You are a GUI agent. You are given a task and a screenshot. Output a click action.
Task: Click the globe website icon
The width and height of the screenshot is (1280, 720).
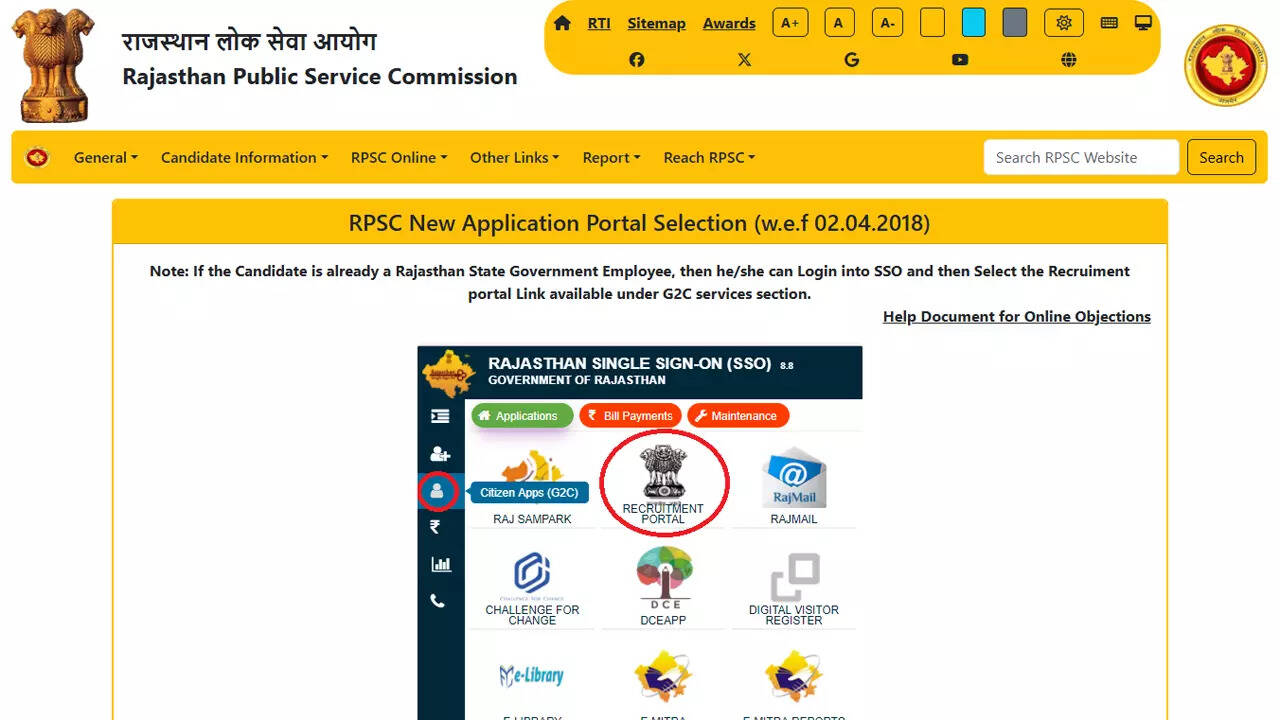pos(1069,60)
